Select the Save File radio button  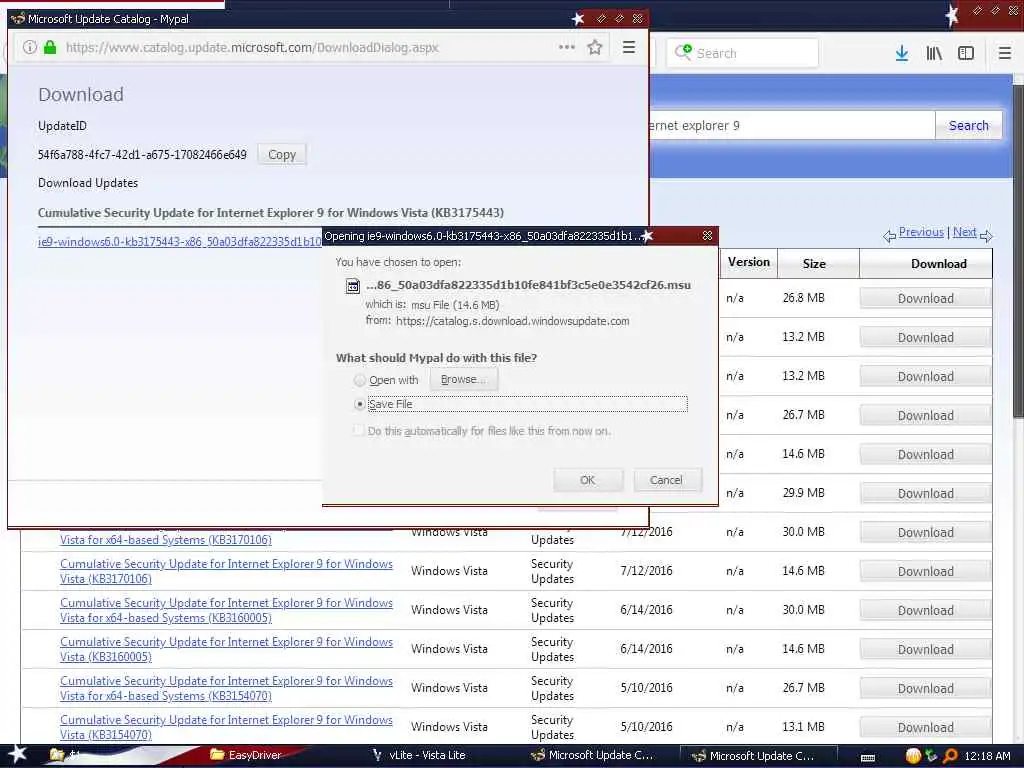point(359,404)
